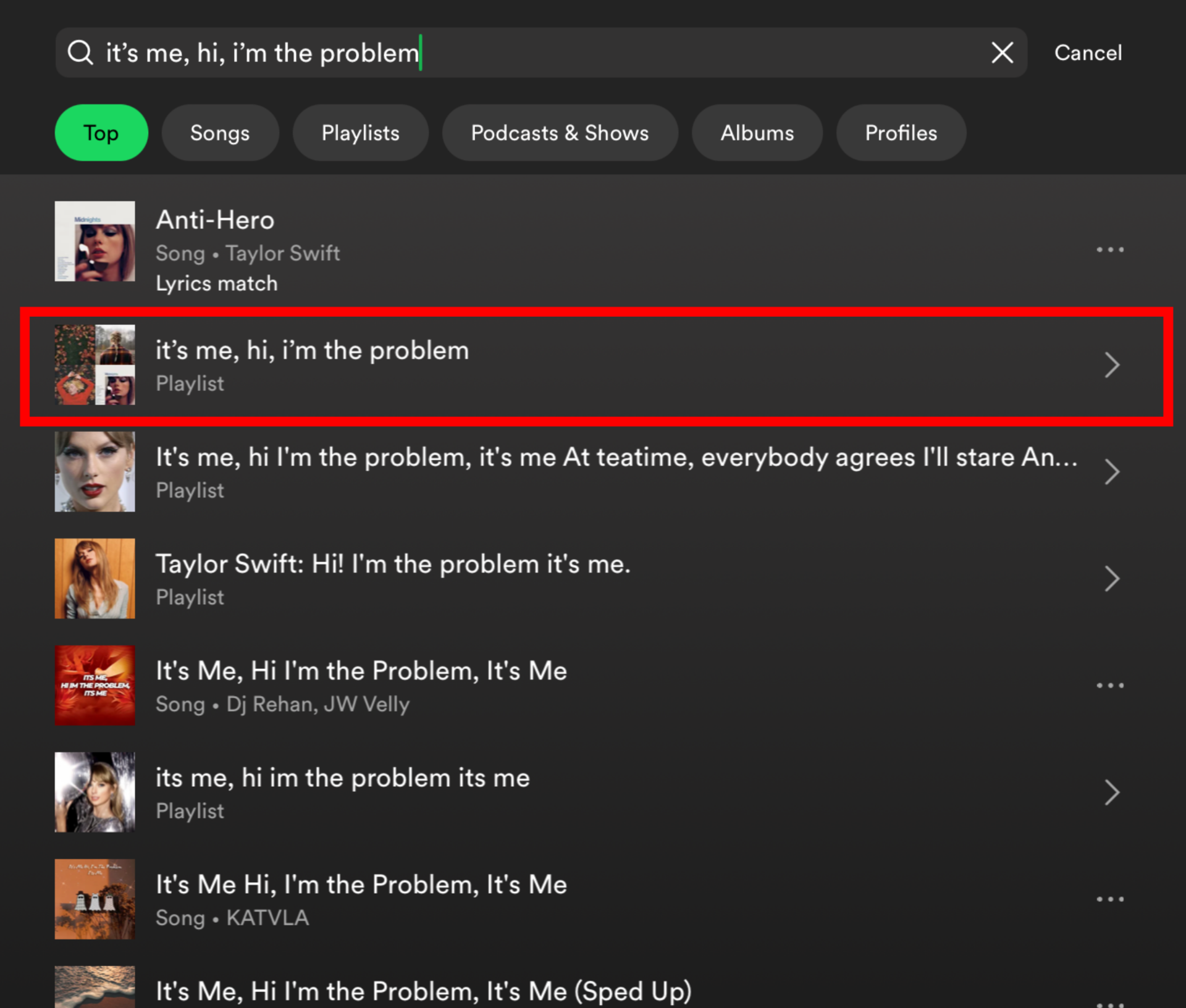Switch to the Songs filter

220,133
